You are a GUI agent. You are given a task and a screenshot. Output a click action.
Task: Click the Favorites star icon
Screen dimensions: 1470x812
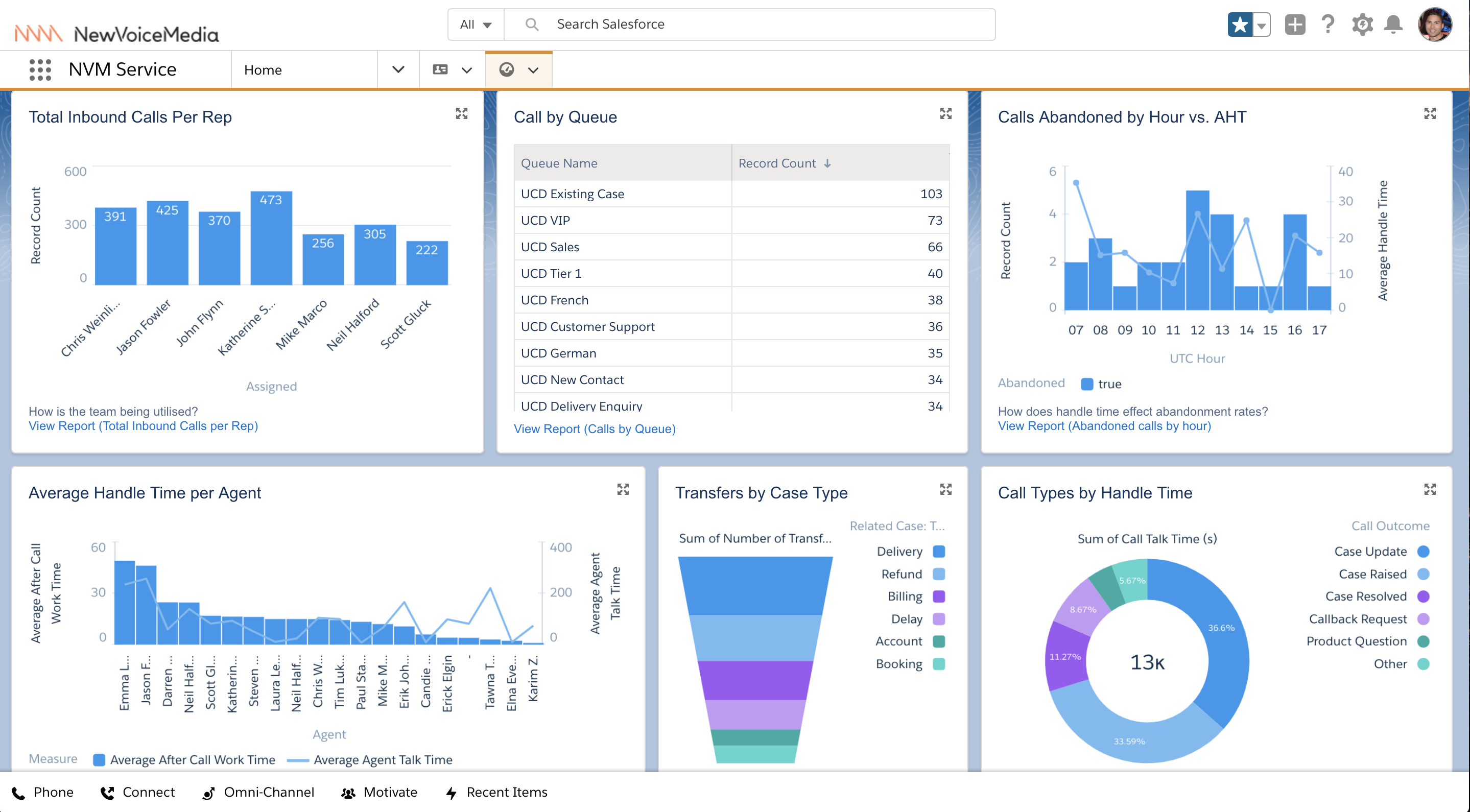point(1240,25)
